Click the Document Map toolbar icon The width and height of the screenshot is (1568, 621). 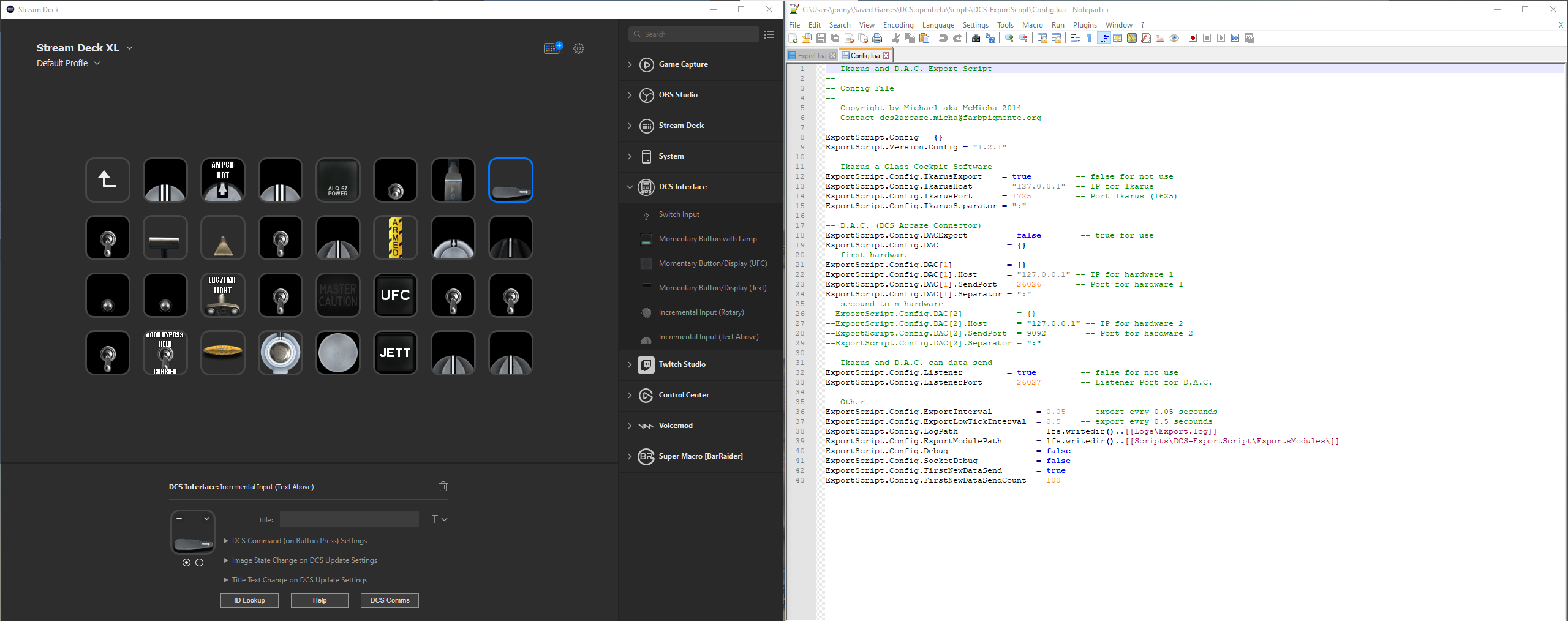tap(1132, 38)
